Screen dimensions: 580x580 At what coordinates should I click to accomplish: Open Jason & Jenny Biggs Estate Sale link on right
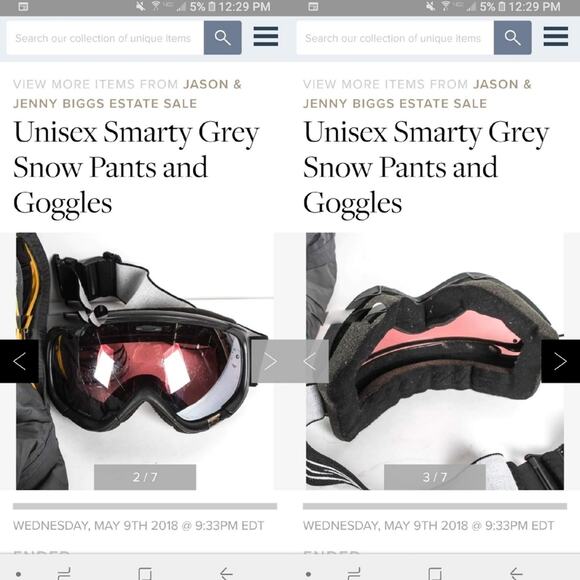(x=417, y=94)
